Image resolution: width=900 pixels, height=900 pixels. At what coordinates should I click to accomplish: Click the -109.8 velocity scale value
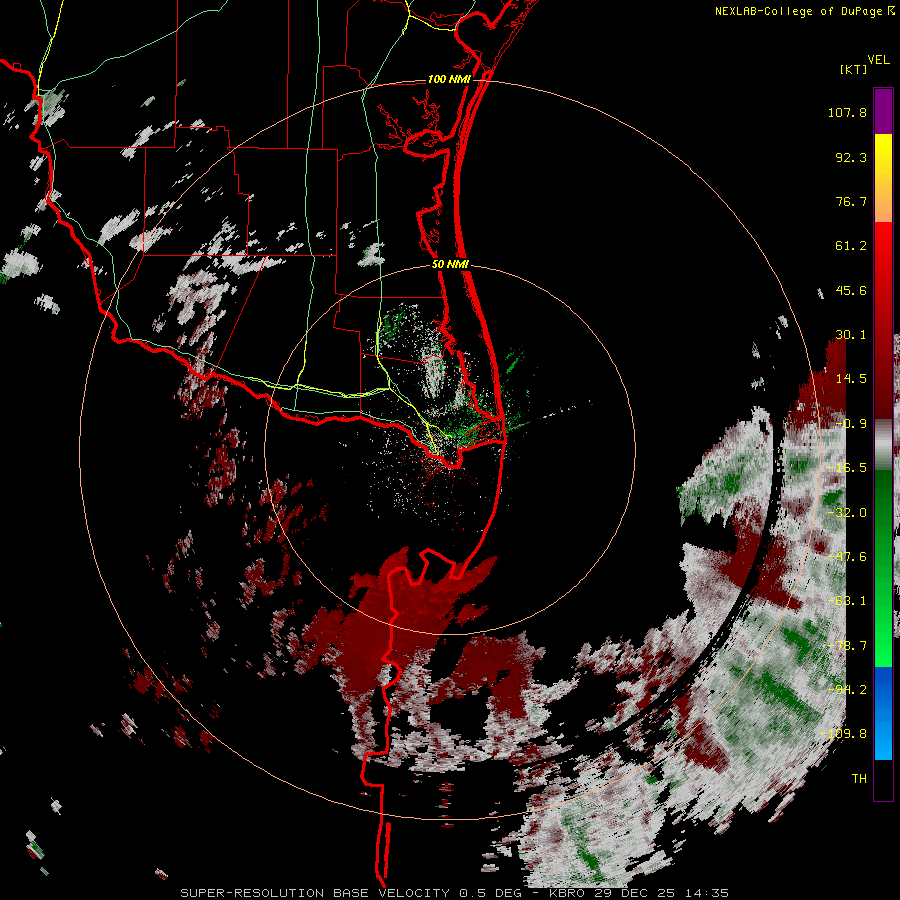pyautogui.click(x=844, y=734)
